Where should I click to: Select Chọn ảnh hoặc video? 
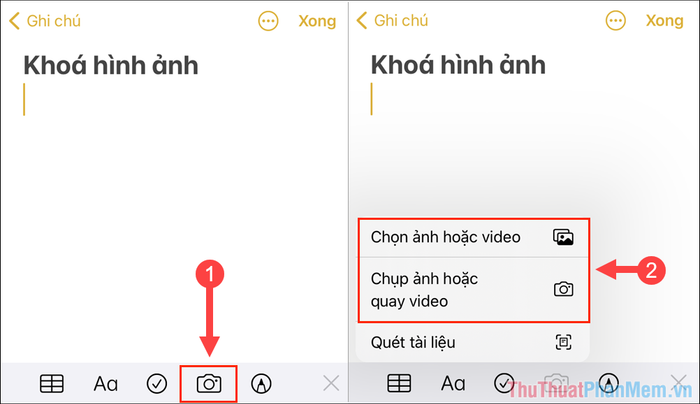point(473,237)
